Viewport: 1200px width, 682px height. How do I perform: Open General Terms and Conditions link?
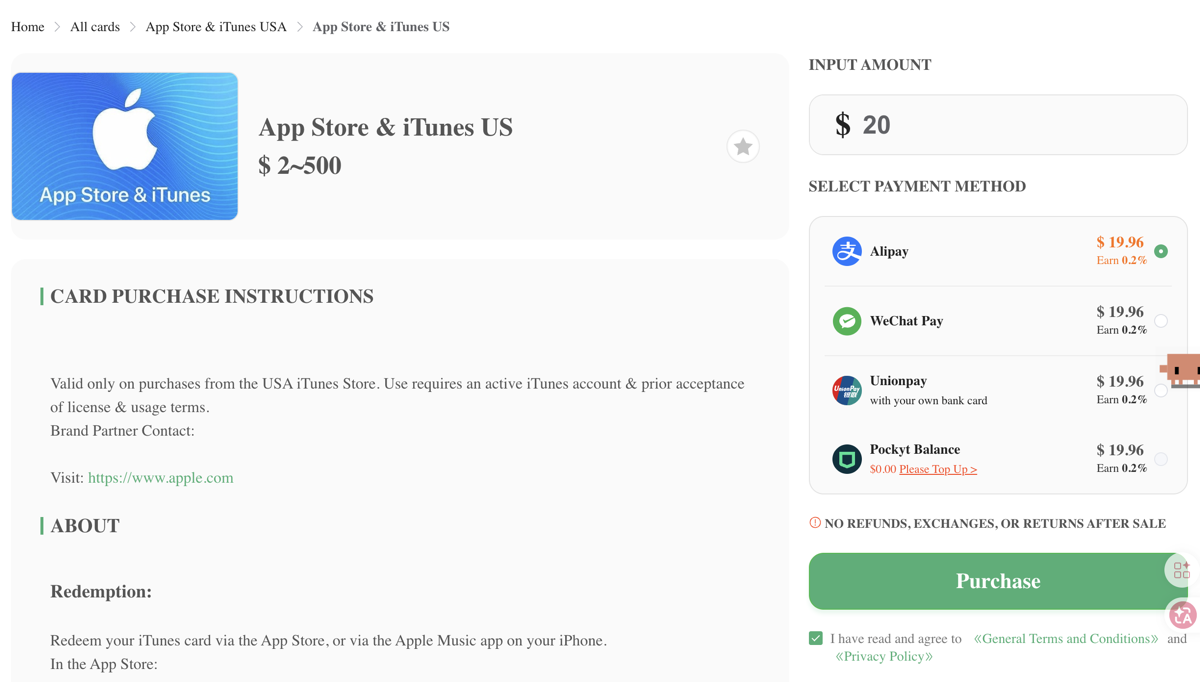(1066, 638)
